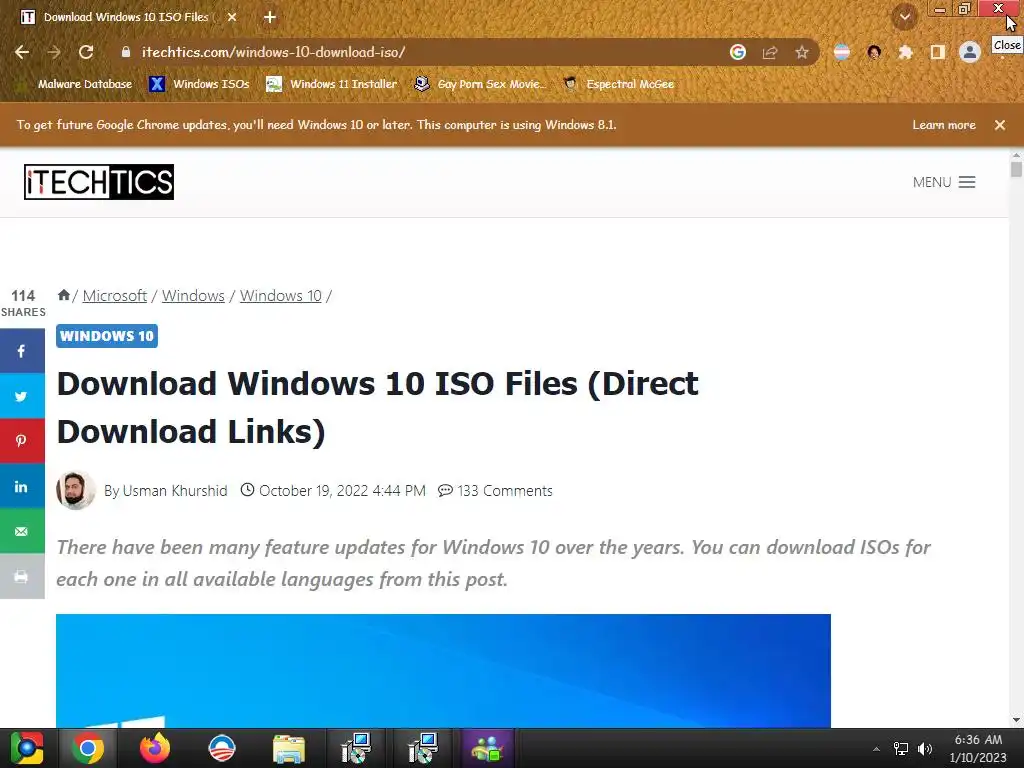Open the people icon taskbar app

(487, 748)
